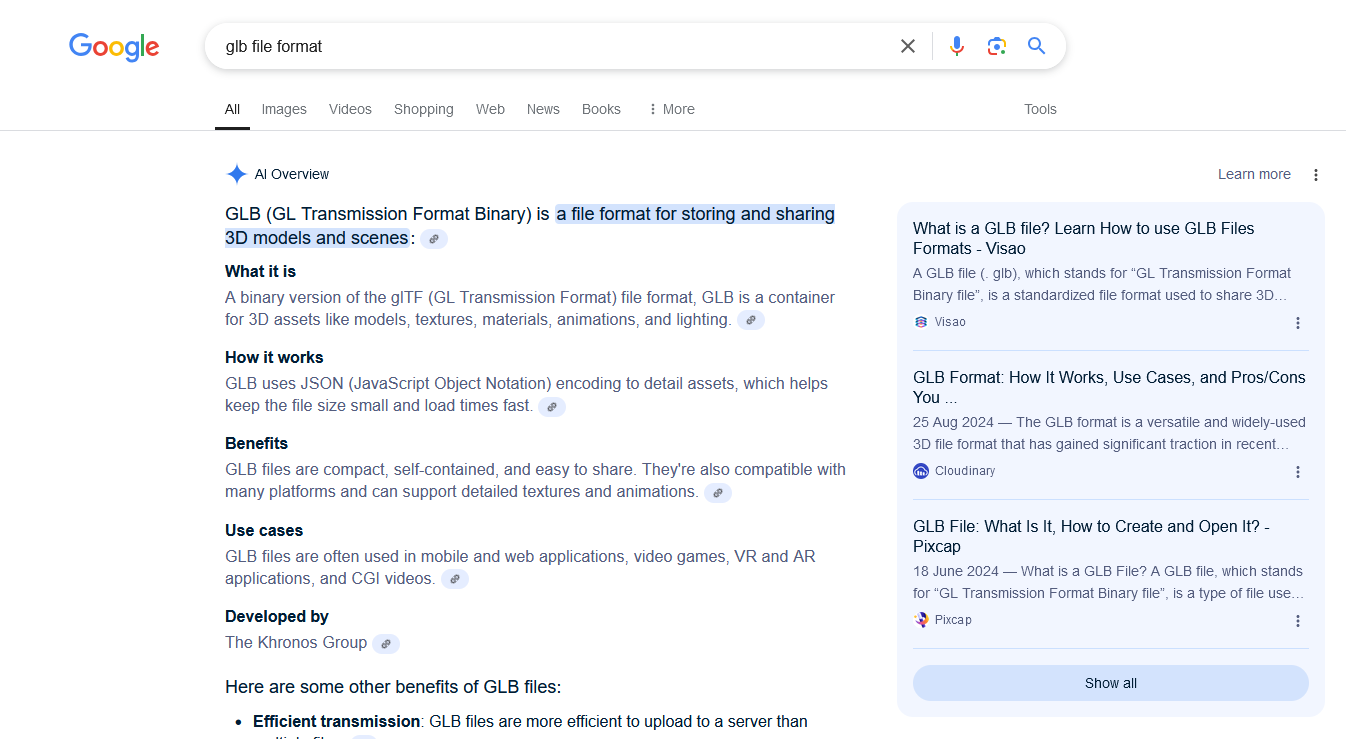1346x739 pixels.
Task: Click the highlighted 'a file format for storing' text
Action: (x=695, y=214)
